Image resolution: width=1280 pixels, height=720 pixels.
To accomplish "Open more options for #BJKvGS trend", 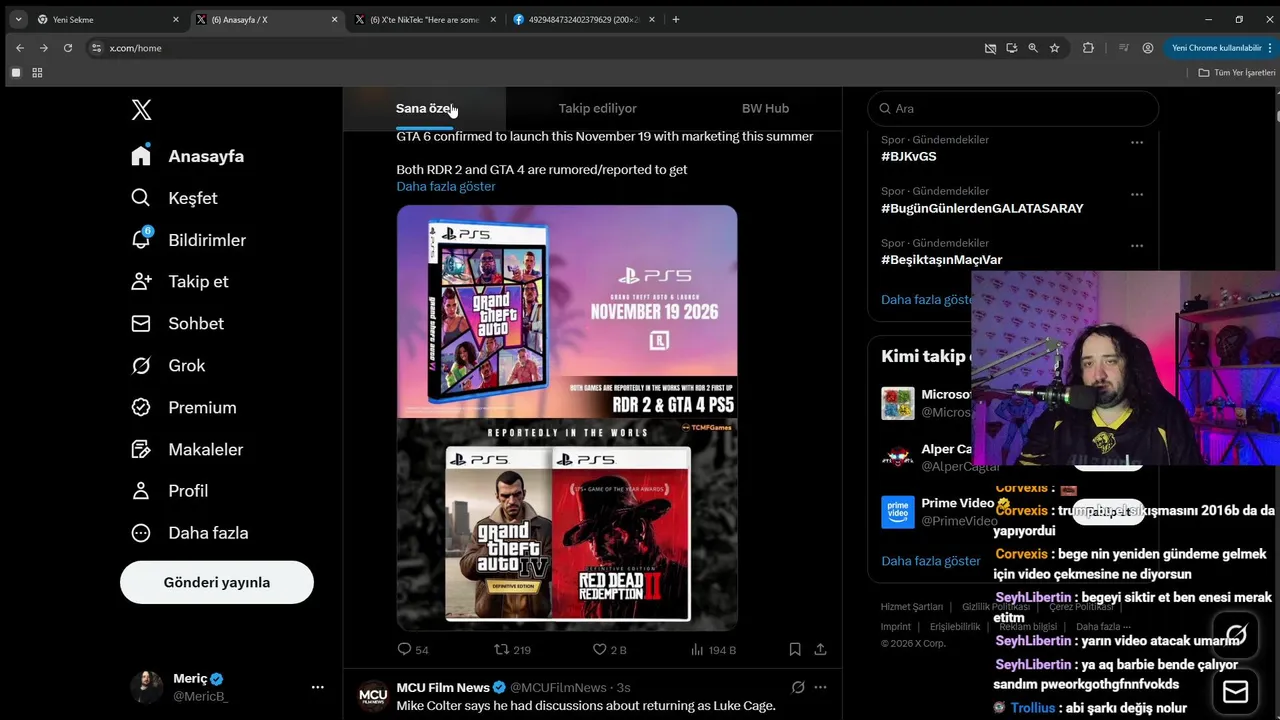I will click(x=1137, y=143).
